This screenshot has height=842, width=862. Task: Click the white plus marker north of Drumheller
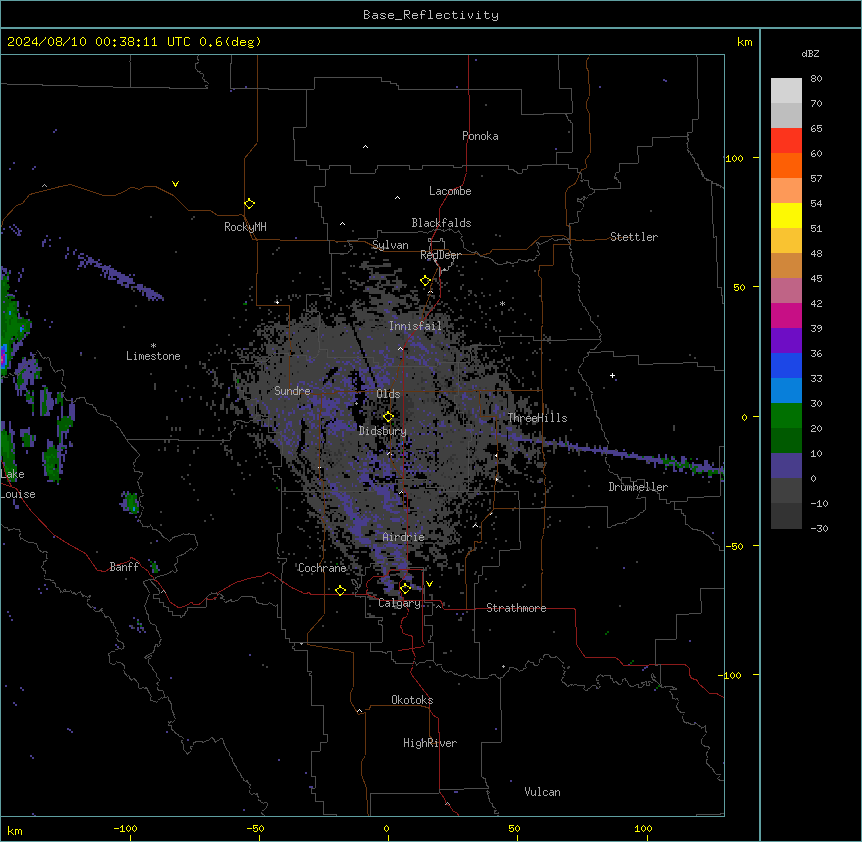click(612, 375)
